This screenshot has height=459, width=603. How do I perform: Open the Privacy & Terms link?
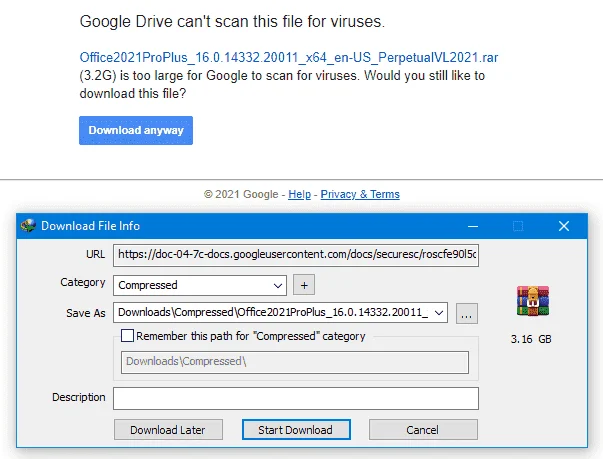[360, 194]
